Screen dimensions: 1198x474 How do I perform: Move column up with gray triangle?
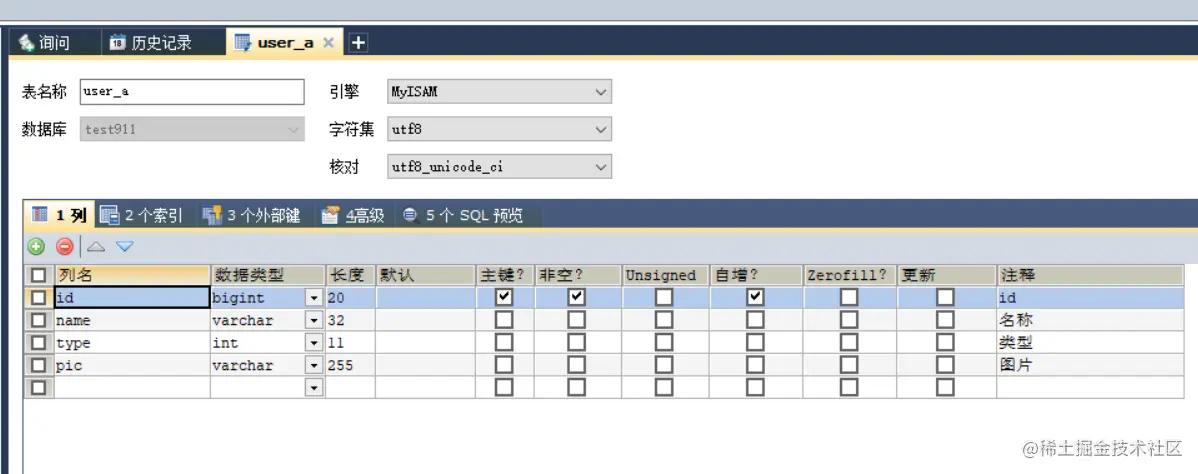coord(96,246)
